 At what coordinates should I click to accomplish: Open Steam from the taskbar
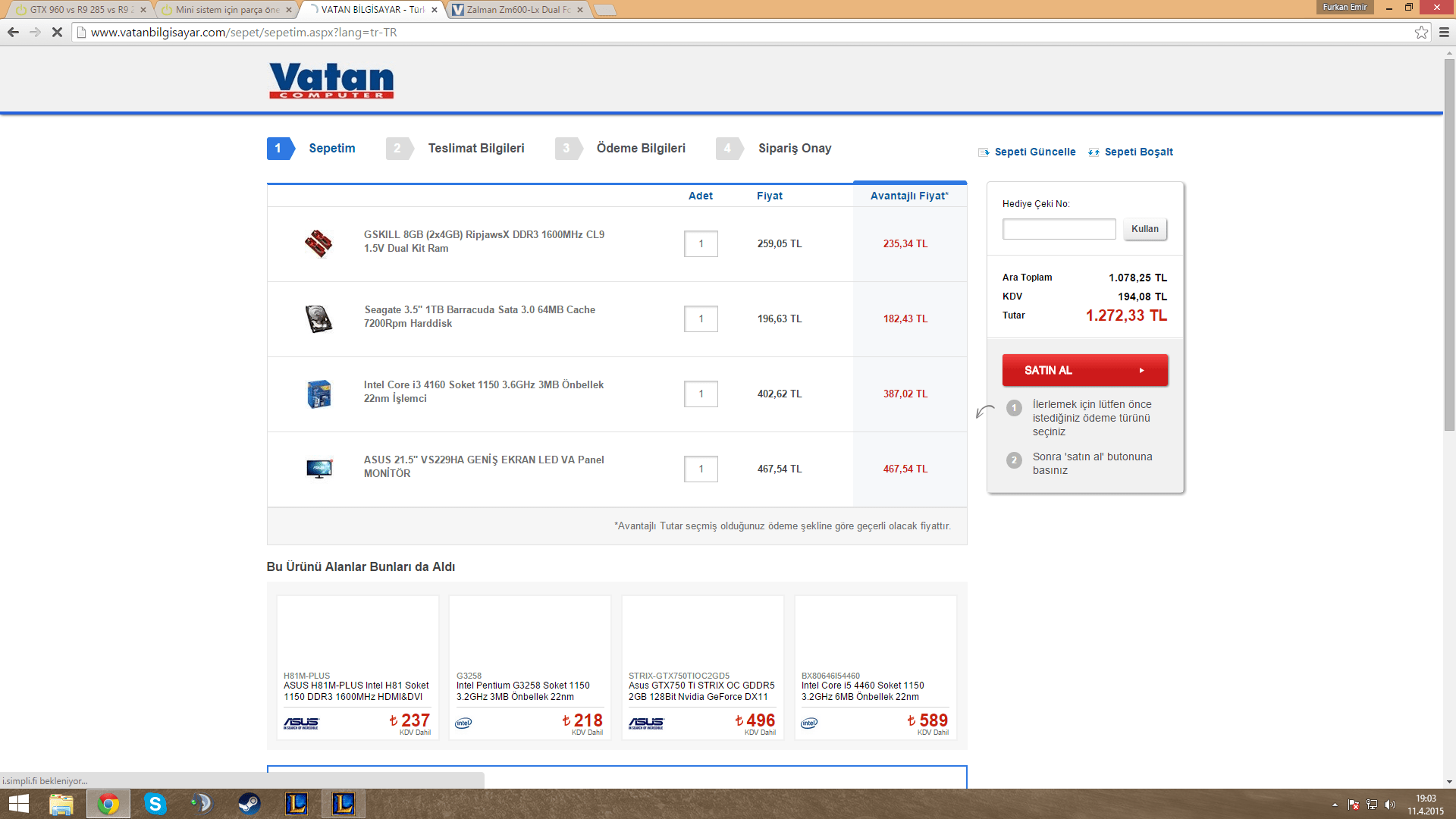pyautogui.click(x=249, y=804)
